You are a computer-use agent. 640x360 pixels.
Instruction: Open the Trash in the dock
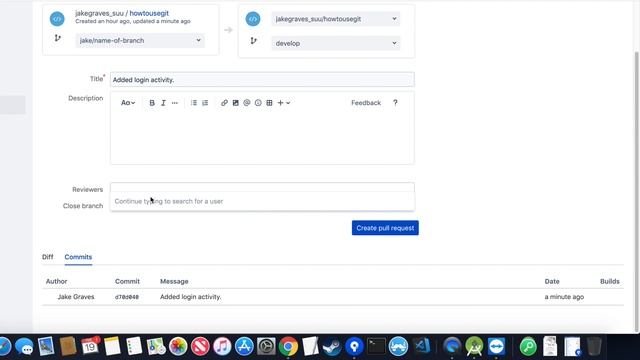pyautogui.click(x=594, y=347)
